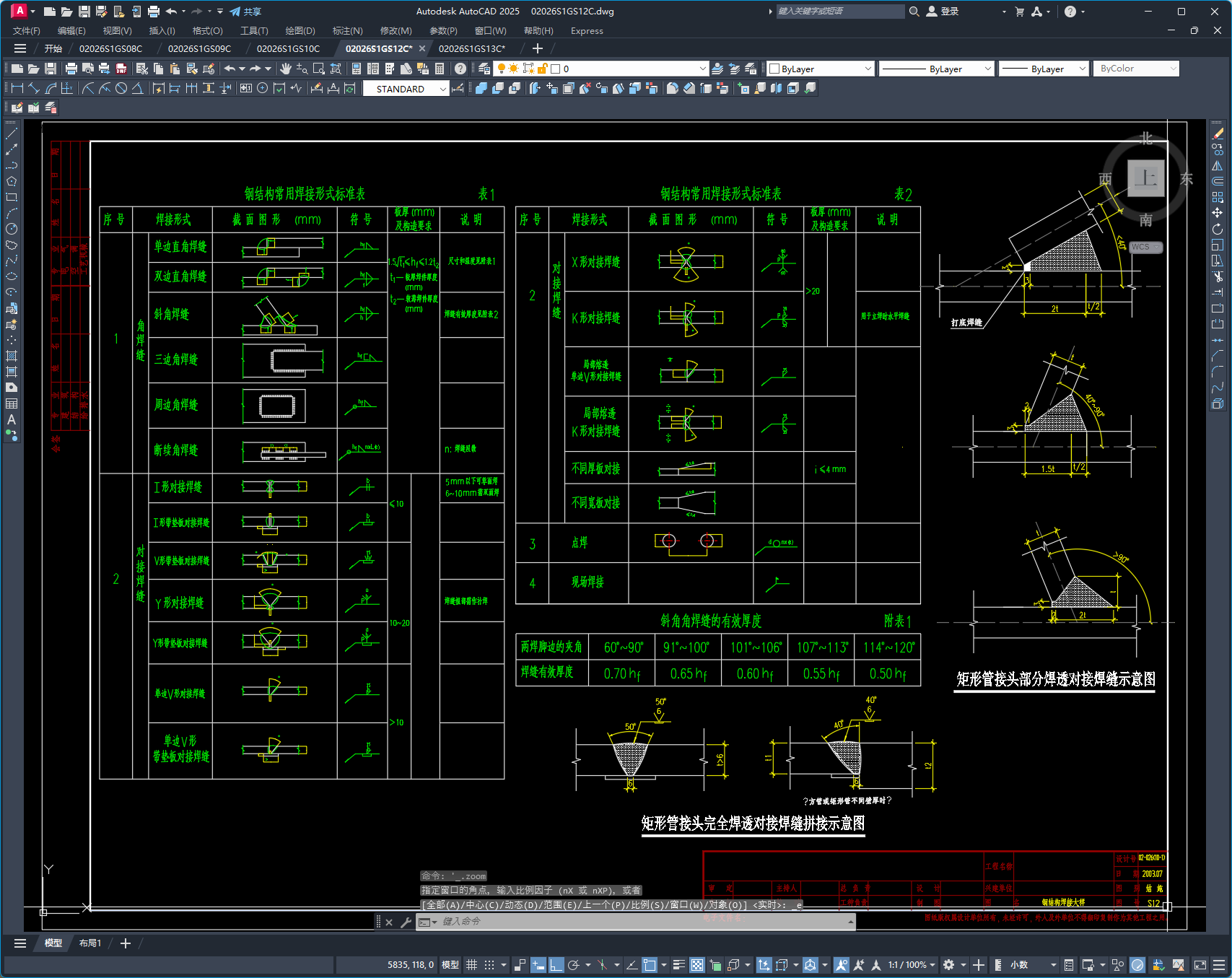The width and height of the screenshot is (1232, 978).
Task: Open the Express menu
Action: [x=587, y=30]
